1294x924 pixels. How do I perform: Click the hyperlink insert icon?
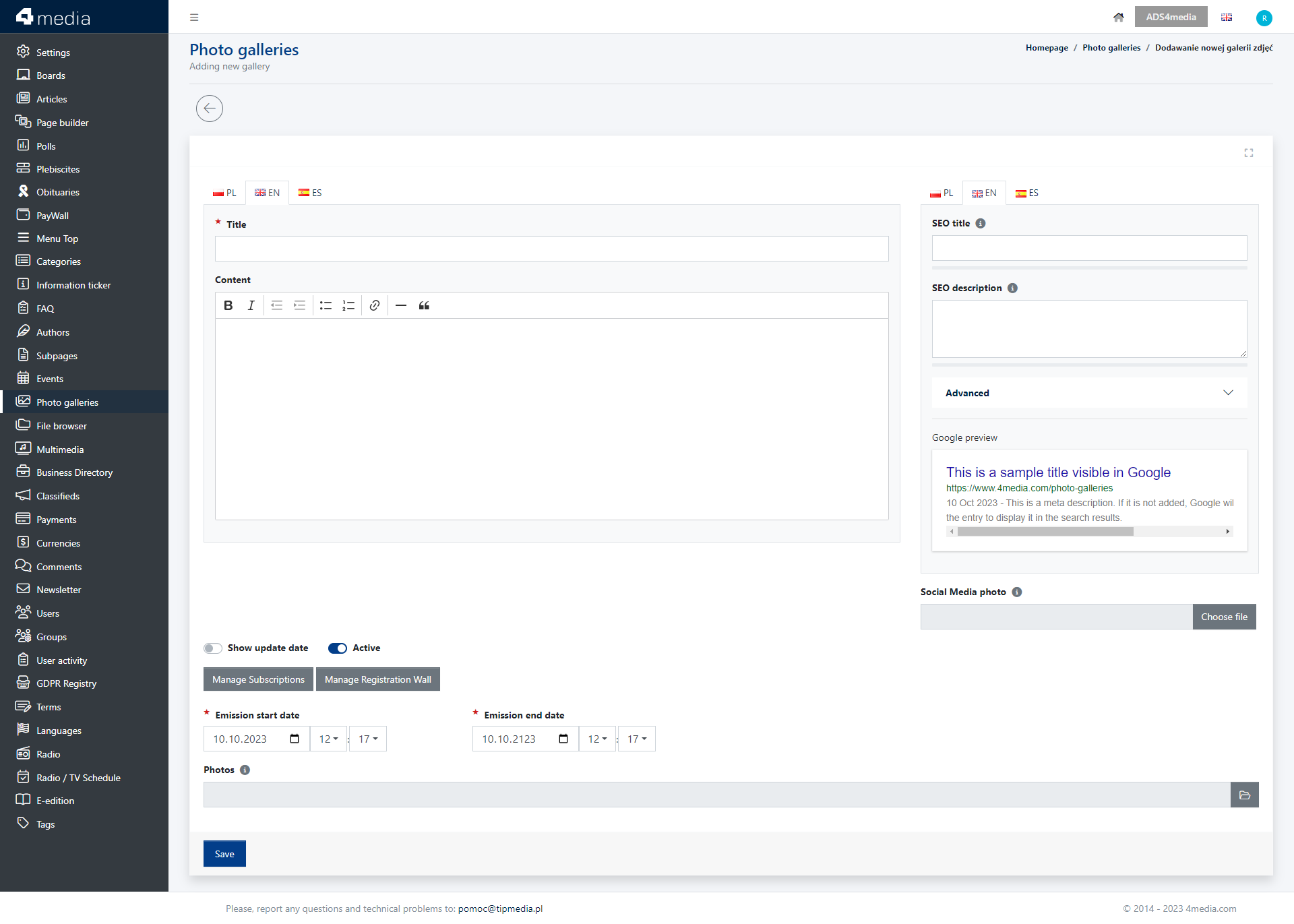(x=374, y=305)
